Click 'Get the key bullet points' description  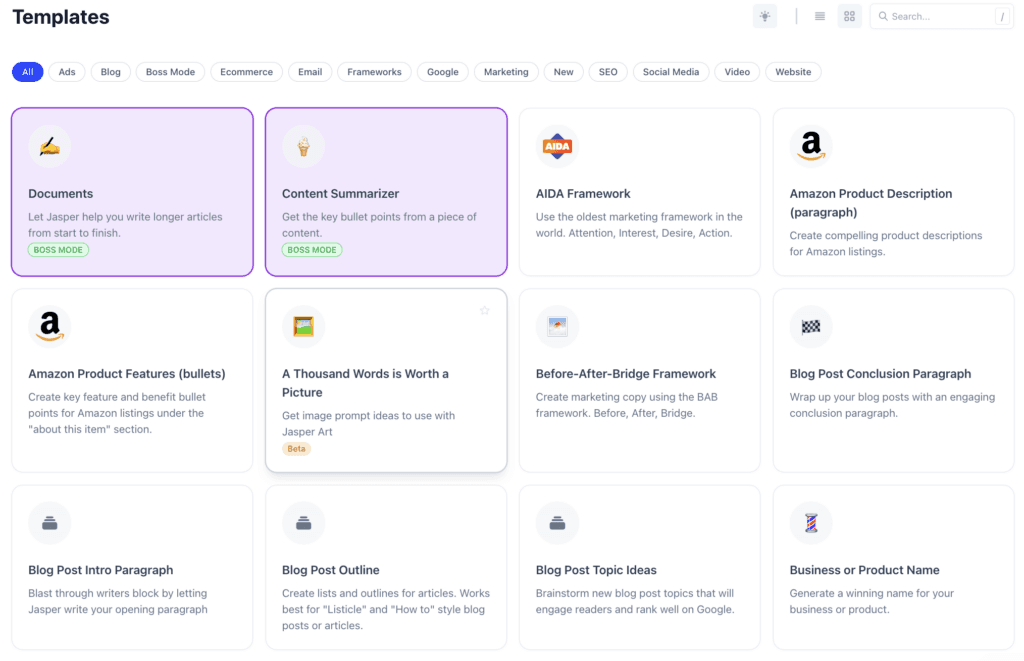(379, 225)
